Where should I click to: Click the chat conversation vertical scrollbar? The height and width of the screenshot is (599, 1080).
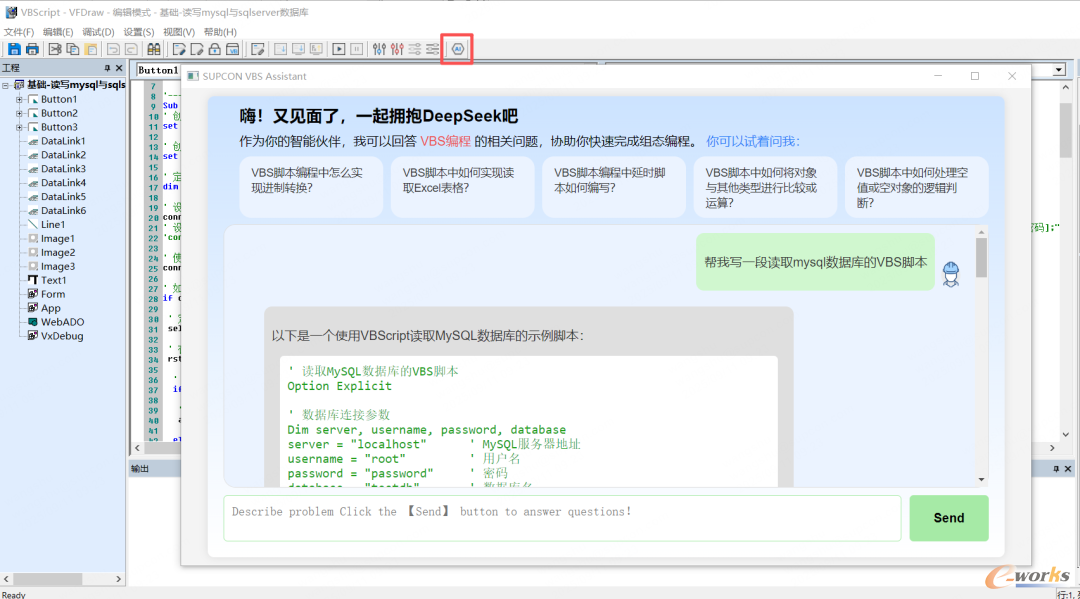(981, 360)
